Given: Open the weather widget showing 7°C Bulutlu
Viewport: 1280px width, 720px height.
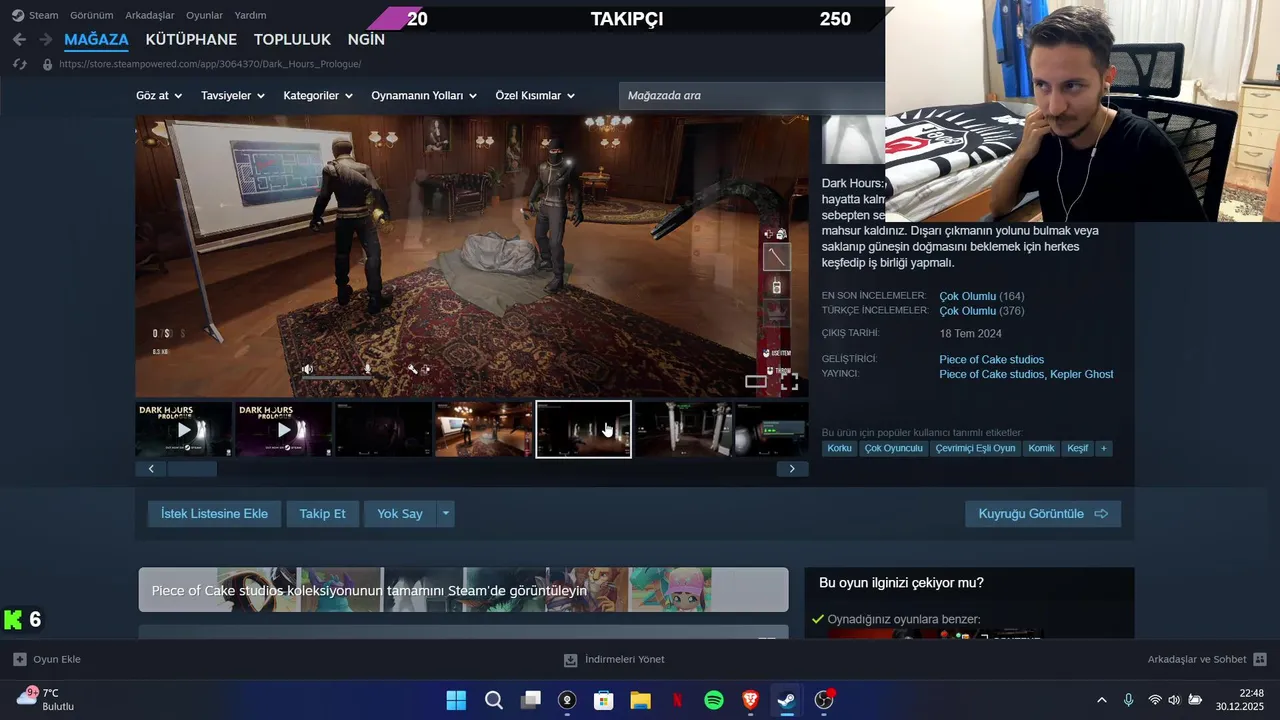Looking at the screenshot, I should pyautogui.click(x=46, y=699).
